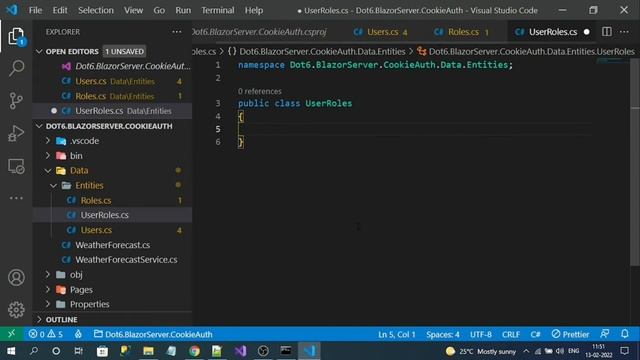Expand the obj folder
Viewport: 640px width, 360px height.
[x=48, y=275]
